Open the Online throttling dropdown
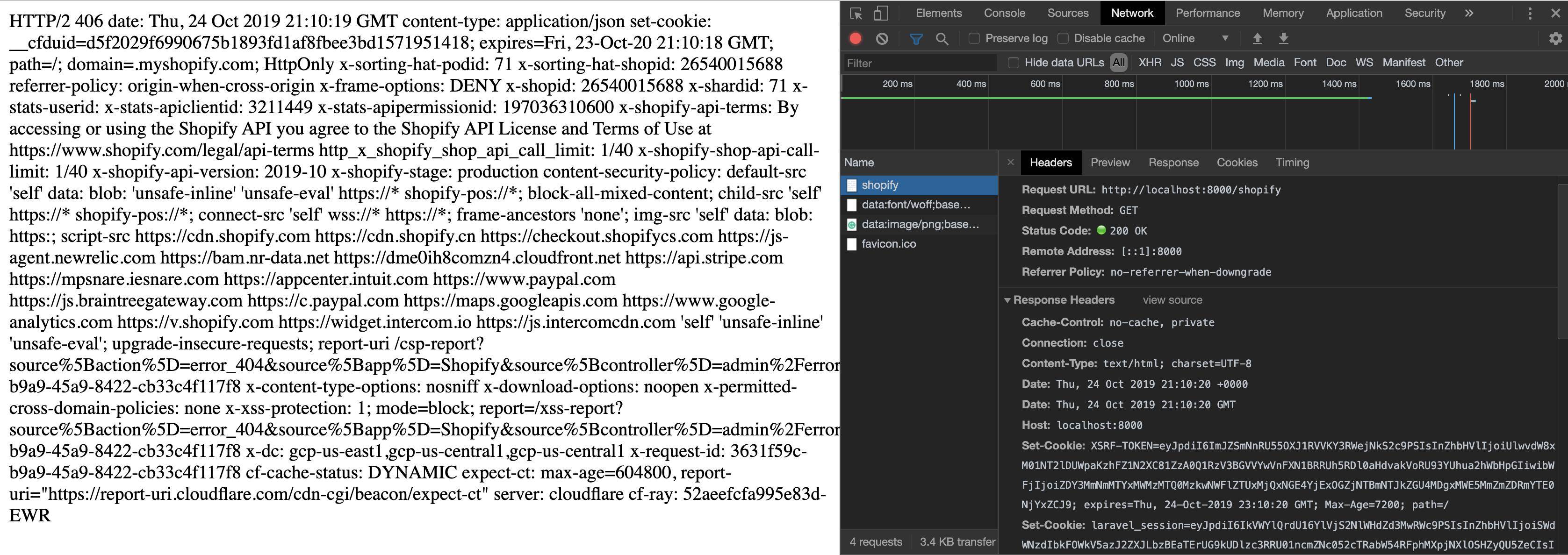 click(x=1195, y=38)
